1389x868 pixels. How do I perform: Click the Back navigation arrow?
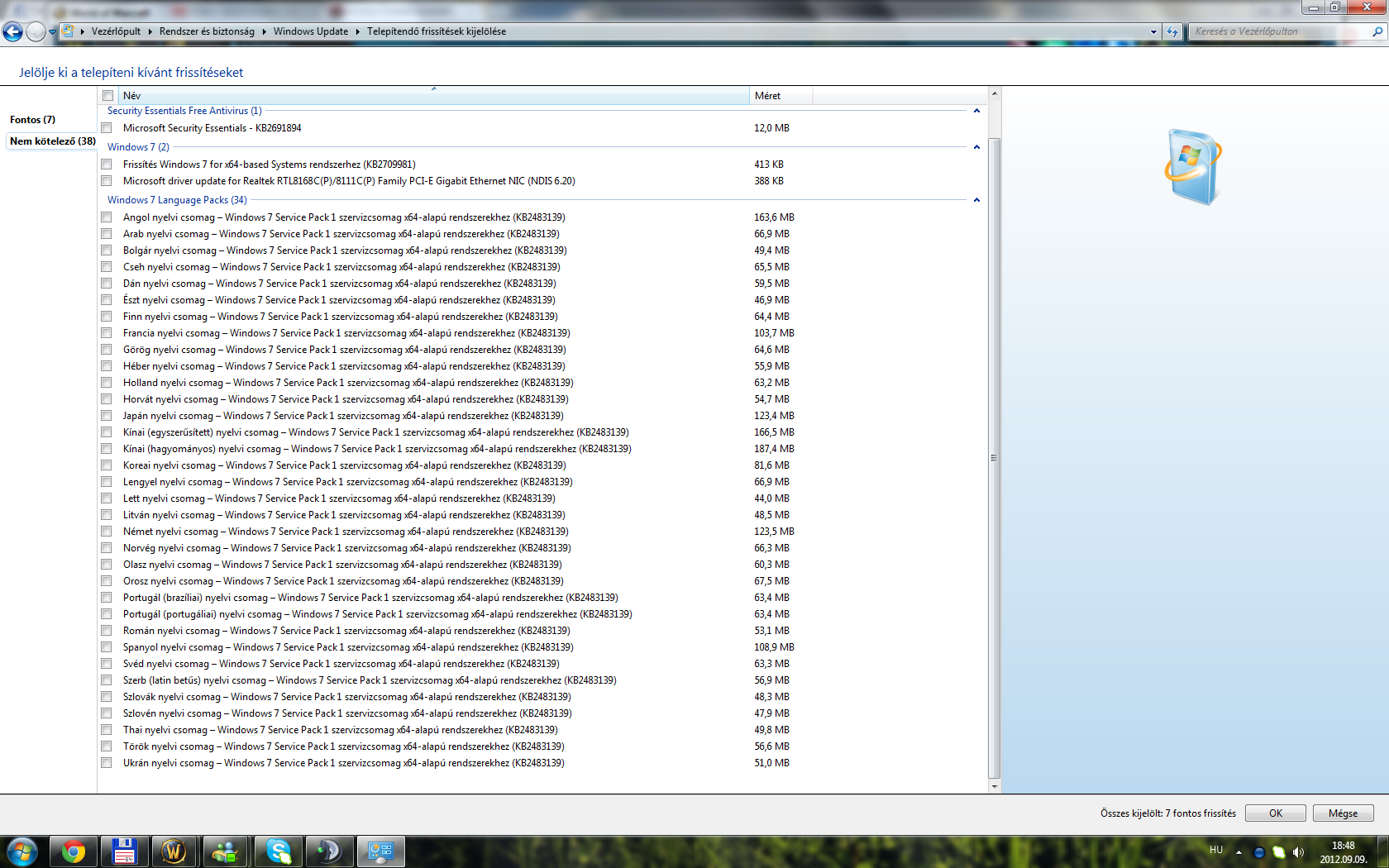pyautogui.click(x=12, y=31)
